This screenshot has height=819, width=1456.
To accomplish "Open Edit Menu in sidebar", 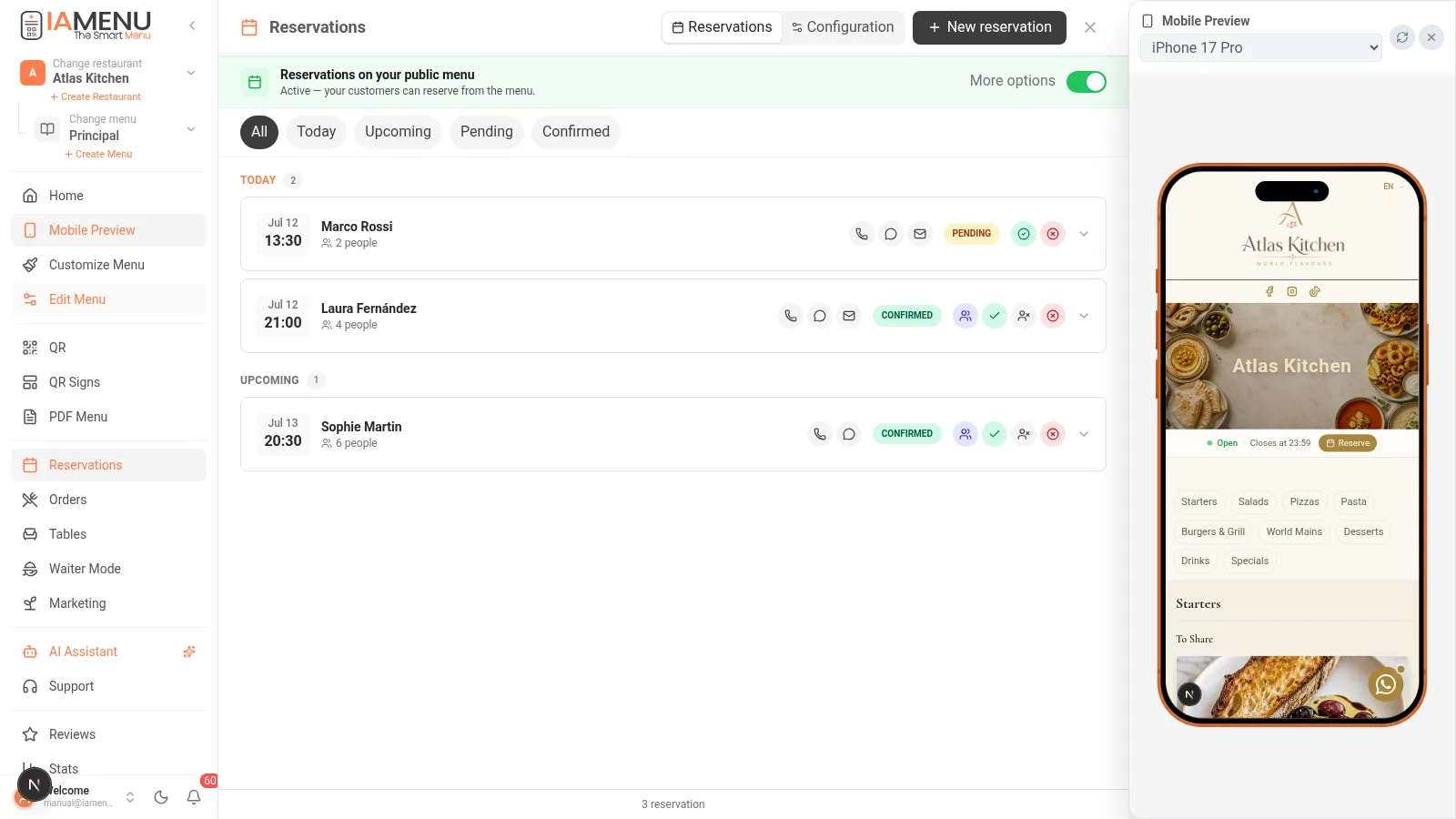I will coord(109,299).
